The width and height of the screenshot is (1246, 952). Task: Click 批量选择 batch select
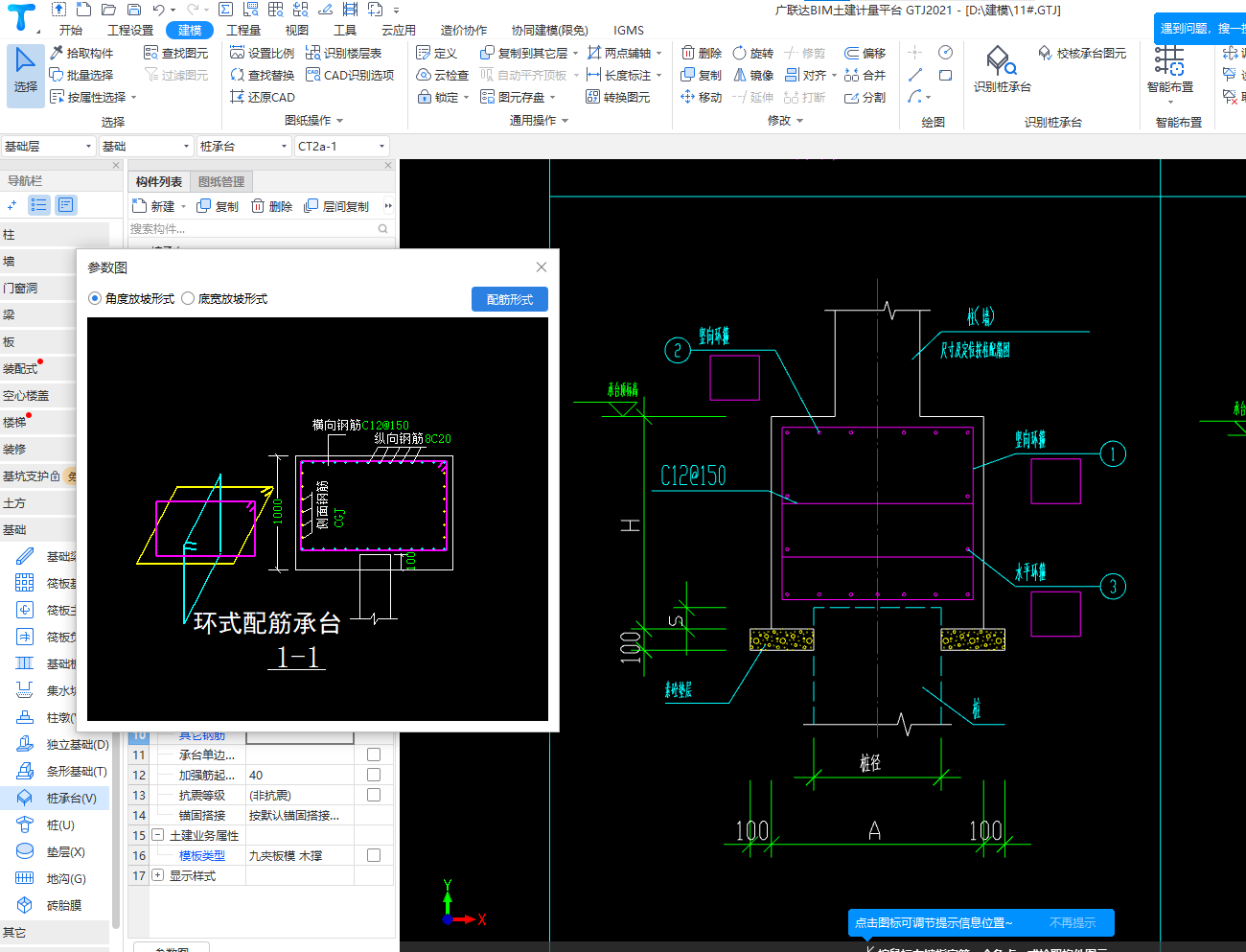(81, 75)
